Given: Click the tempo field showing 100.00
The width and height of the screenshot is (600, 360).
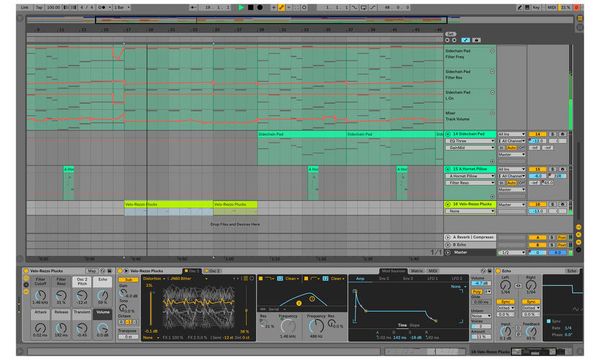Looking at the screenshot, I should [x=54, y=7].
